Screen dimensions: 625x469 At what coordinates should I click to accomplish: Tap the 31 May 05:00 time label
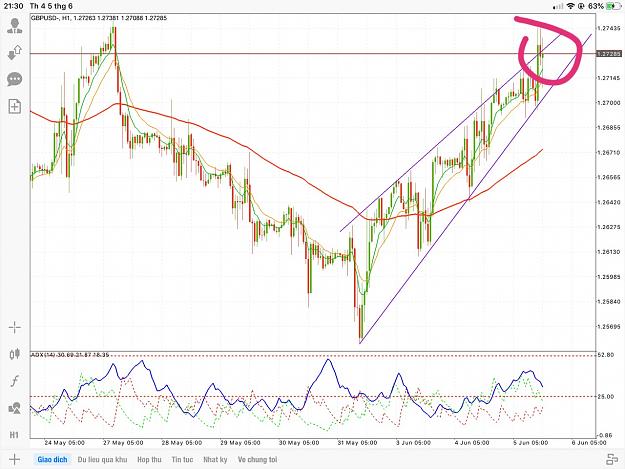[357, 443]
